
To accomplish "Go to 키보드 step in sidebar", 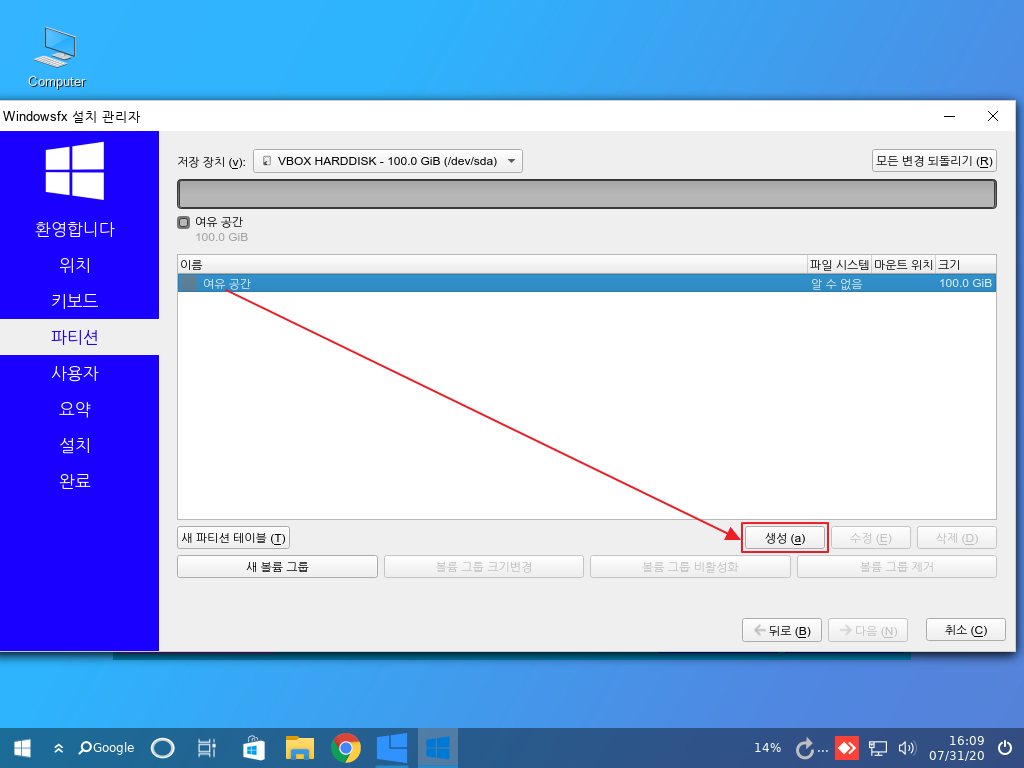I will coord(74,301).
